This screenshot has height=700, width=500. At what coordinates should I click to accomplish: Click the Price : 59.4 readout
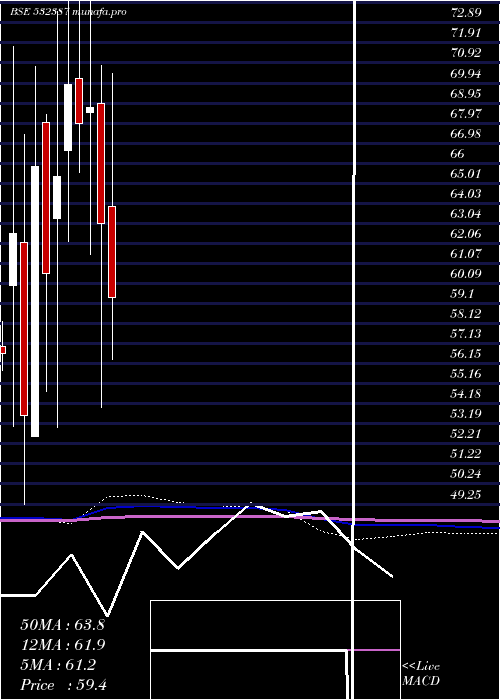[63, 685]
